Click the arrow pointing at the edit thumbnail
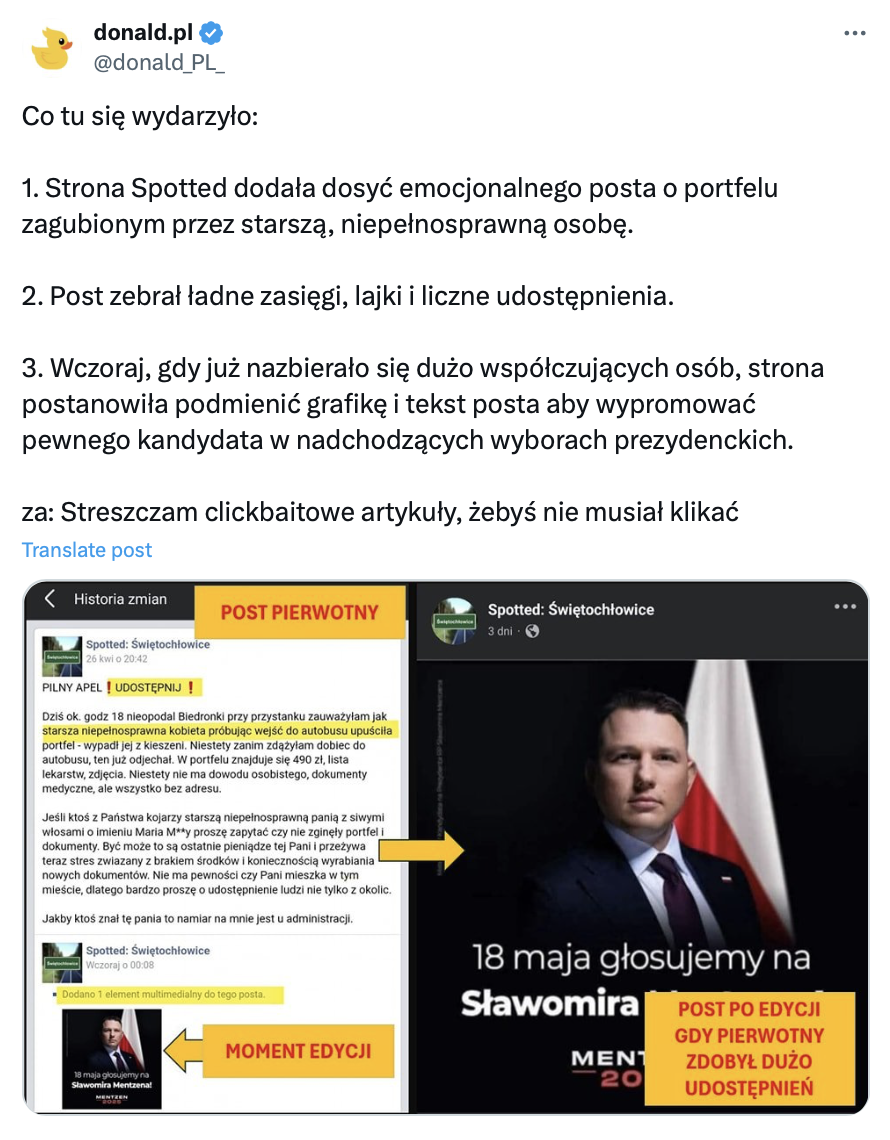Viewport: 890px width, 1140px height. tap(183, 1051)
